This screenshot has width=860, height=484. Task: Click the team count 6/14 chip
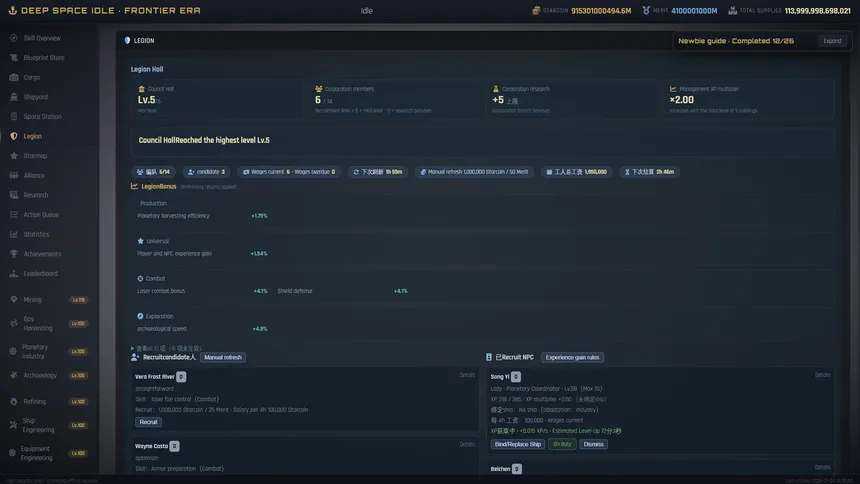[154, 172]
